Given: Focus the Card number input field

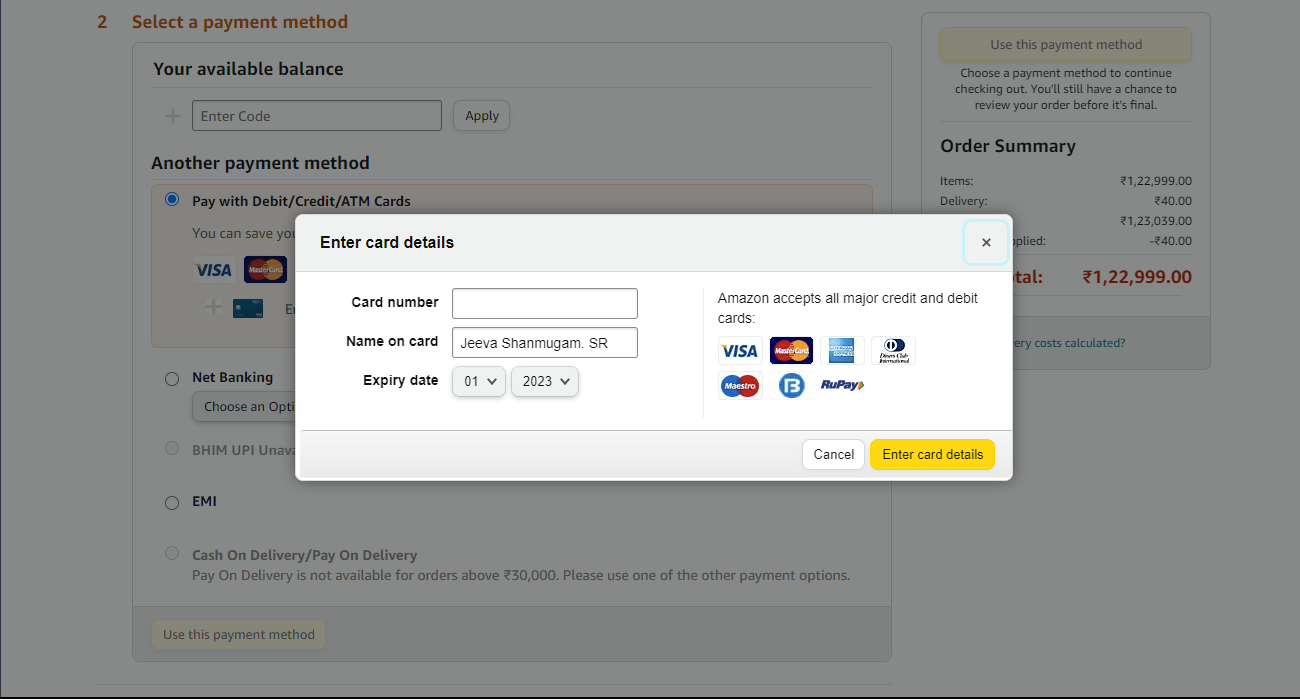Looking at the screenshot, I should 544,303.
